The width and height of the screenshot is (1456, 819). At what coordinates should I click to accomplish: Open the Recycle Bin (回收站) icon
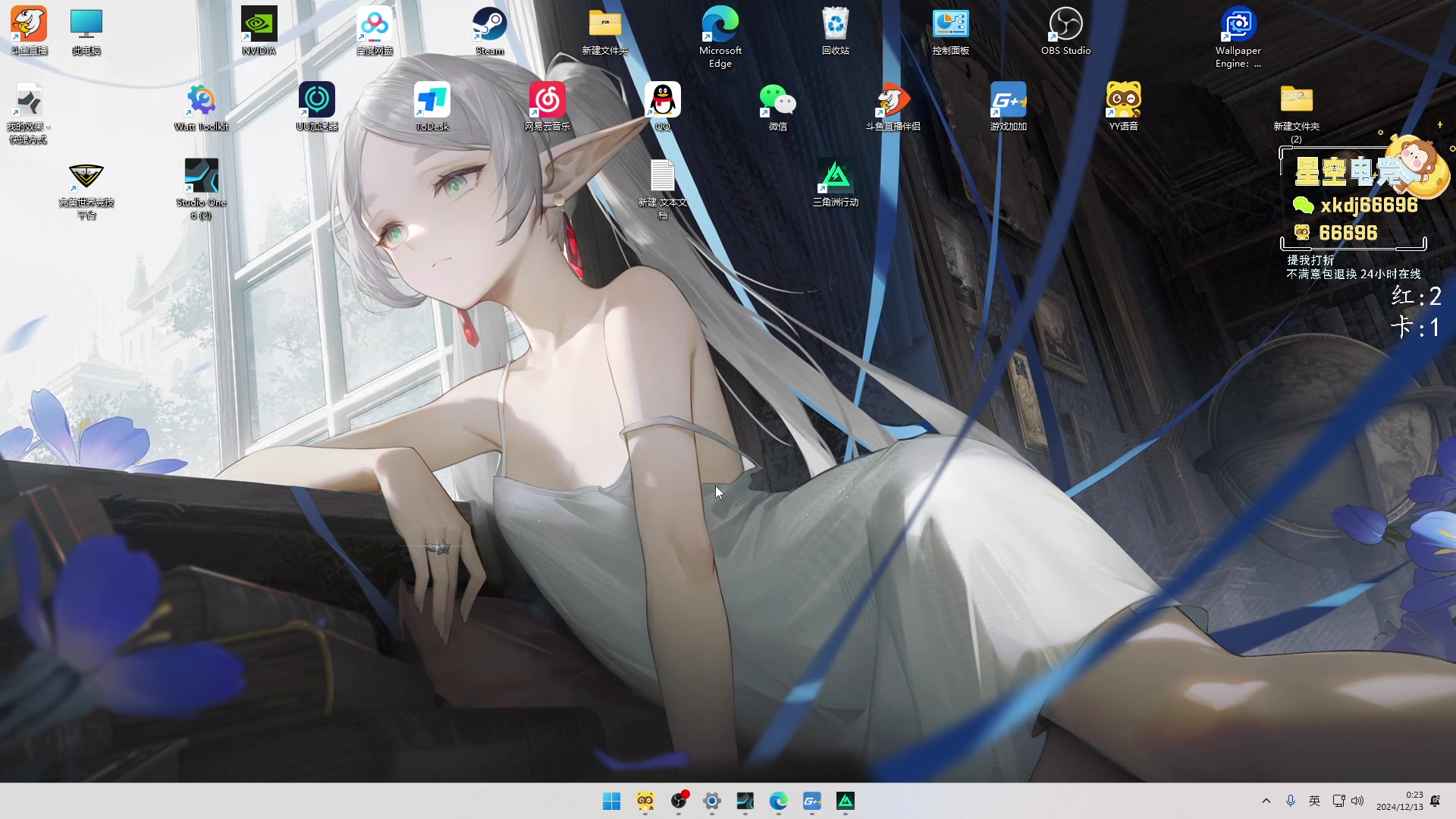(x=836, y=30)
